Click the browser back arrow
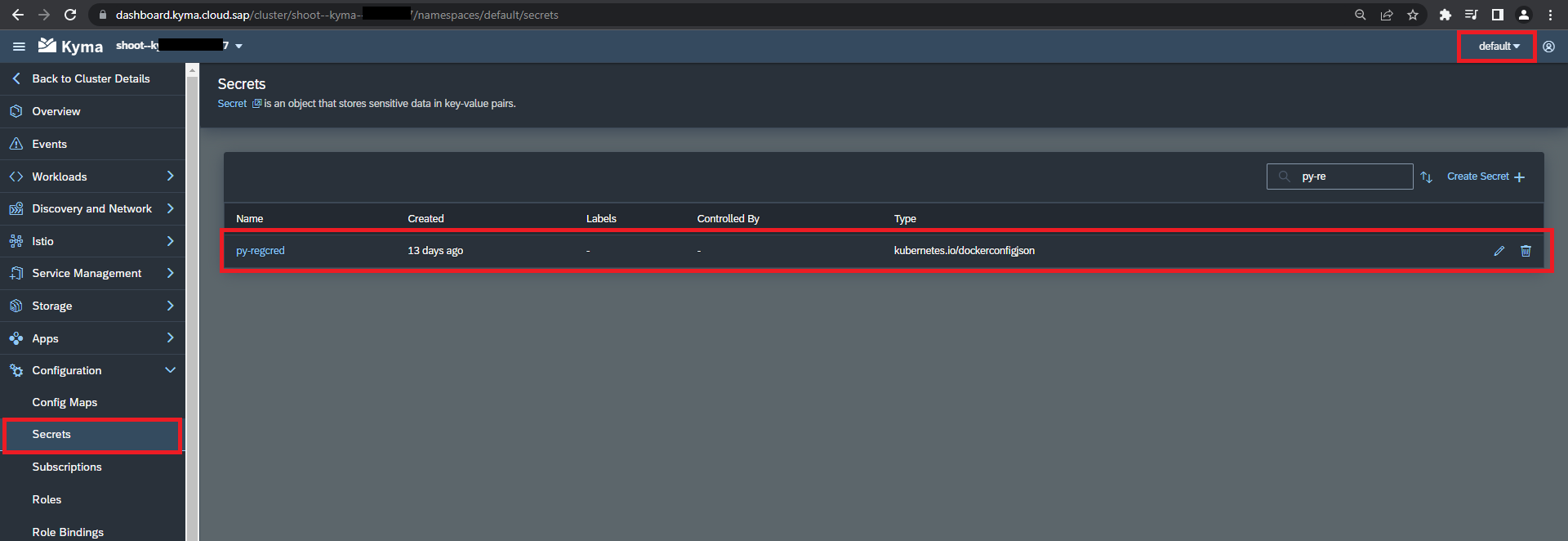This screenshot has width=1568, height=541. click(x=17, y=15)
